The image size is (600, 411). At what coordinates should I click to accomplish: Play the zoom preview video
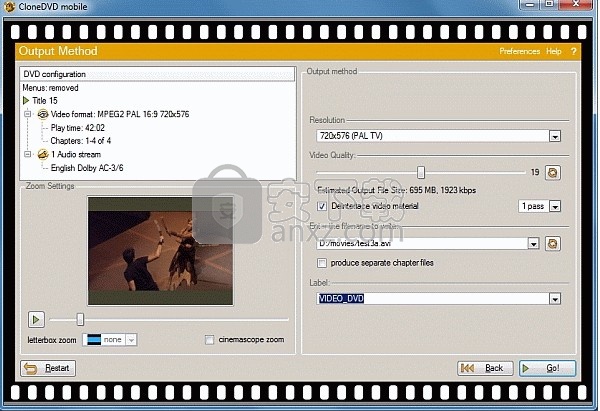36,320
